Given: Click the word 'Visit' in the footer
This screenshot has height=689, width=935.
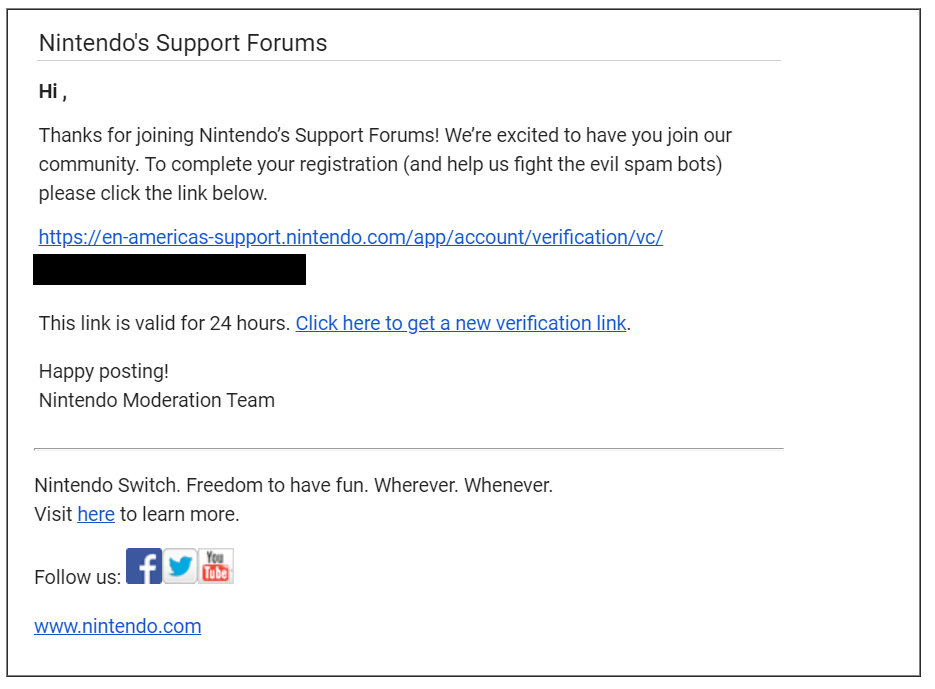Looking at the screenshot, I should coord(54,514).
